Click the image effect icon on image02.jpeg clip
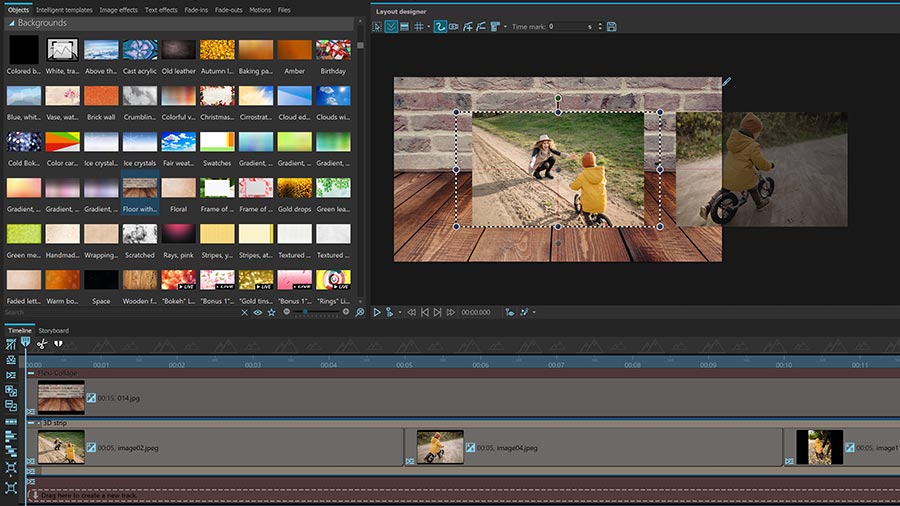The width and height of the screenshot is (900, 506). pos(92,446)
